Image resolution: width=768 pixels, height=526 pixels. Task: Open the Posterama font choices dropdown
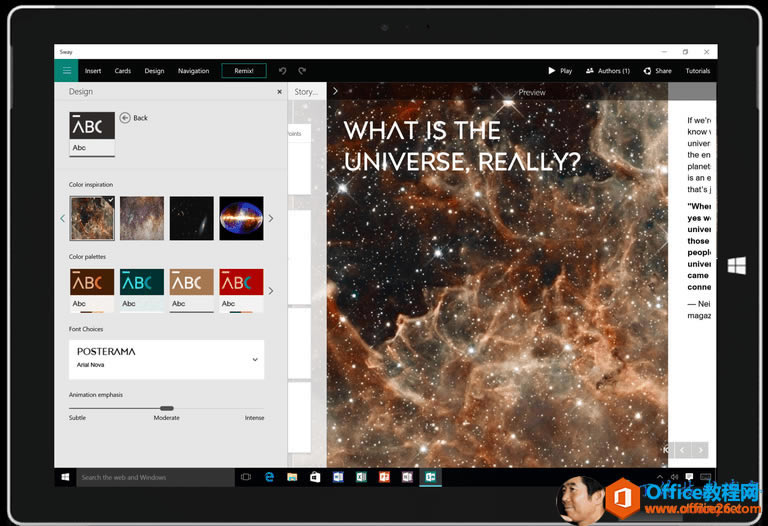click(167, 359)
